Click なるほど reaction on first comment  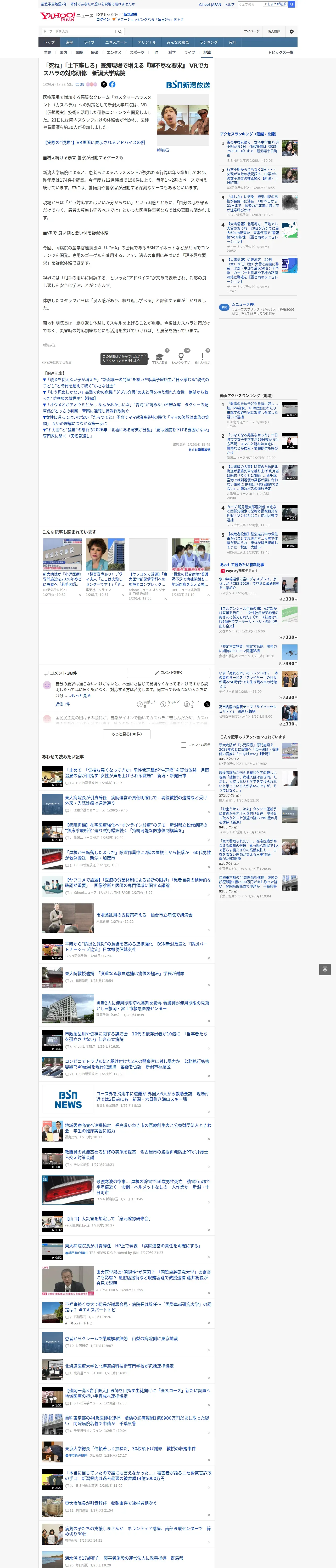click(x=170, y=704)
